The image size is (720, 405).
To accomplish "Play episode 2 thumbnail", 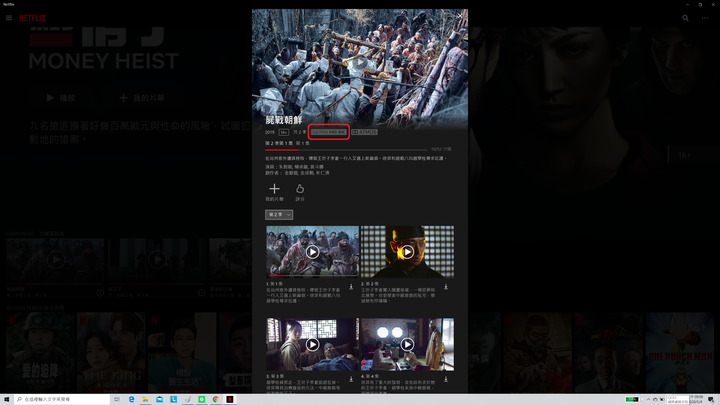I will [x=407, y=252].
